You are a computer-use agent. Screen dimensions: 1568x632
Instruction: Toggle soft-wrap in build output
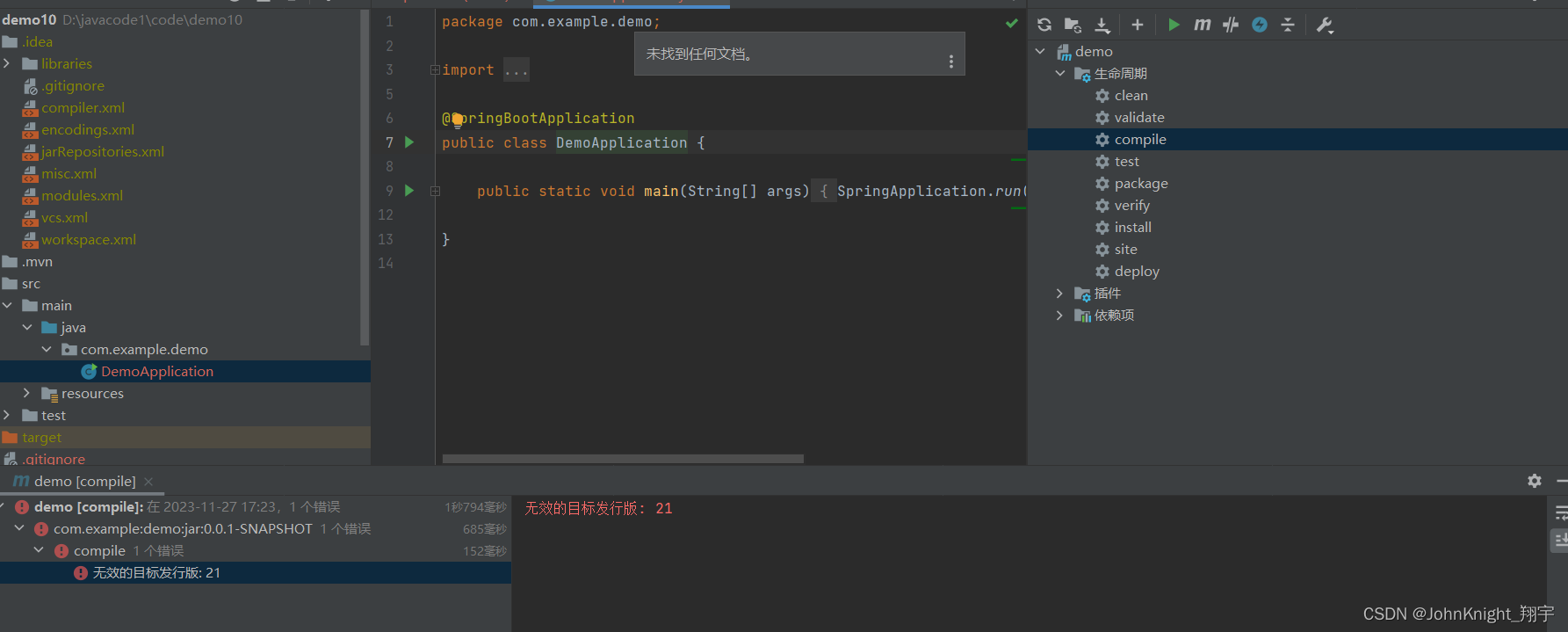[1560, 512]
